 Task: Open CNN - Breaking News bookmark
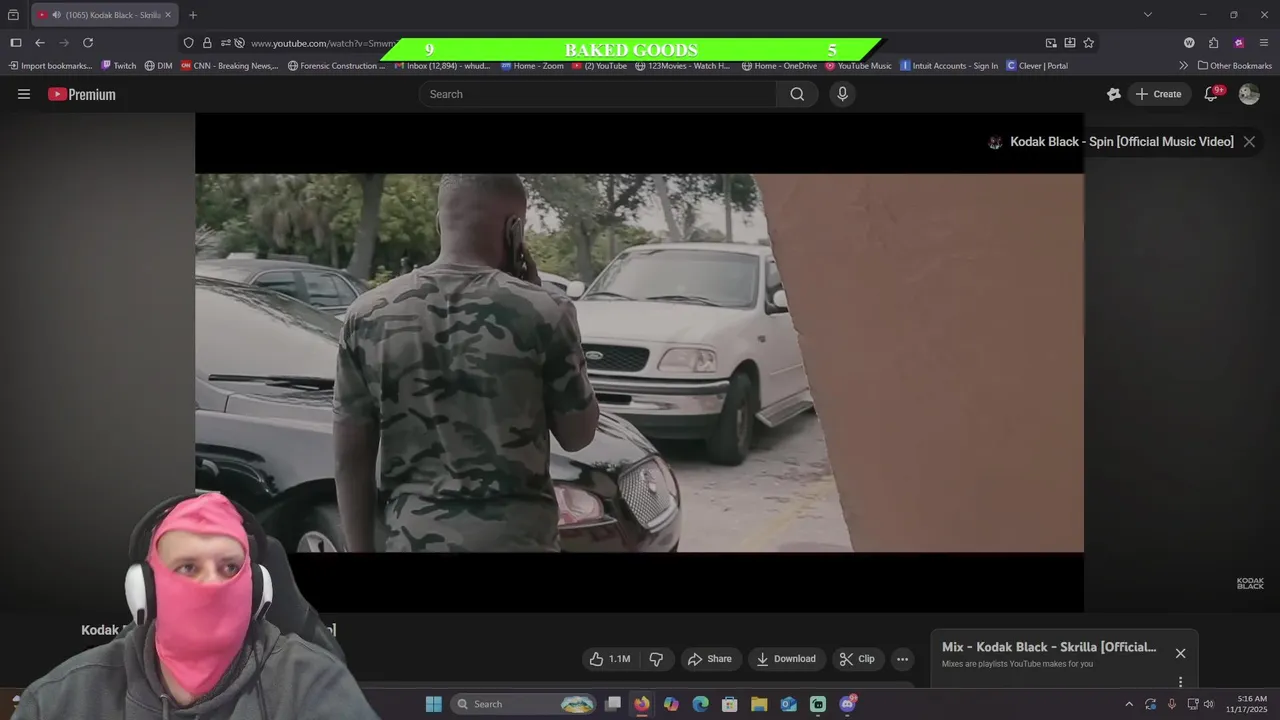[230, 66]
